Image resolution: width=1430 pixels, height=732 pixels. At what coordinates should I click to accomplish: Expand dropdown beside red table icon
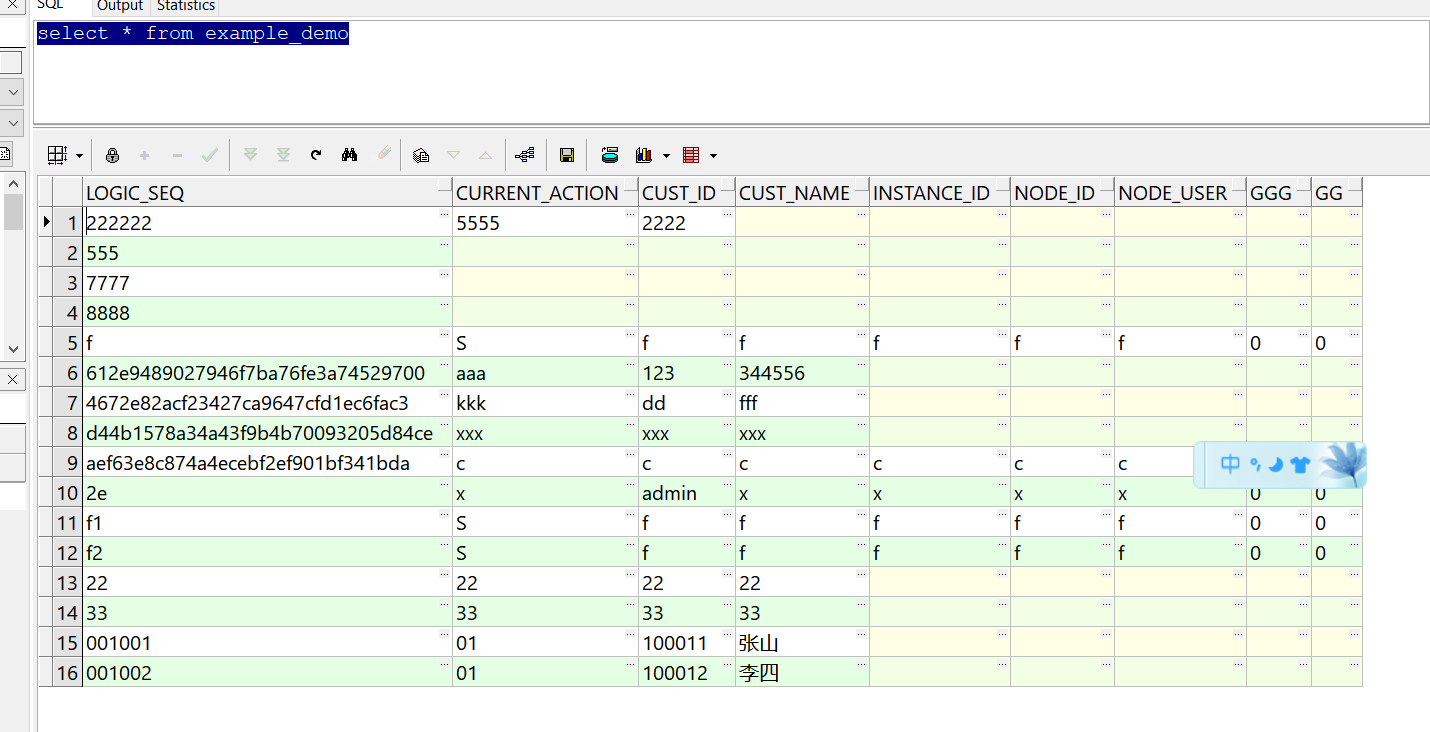point(713,156)
